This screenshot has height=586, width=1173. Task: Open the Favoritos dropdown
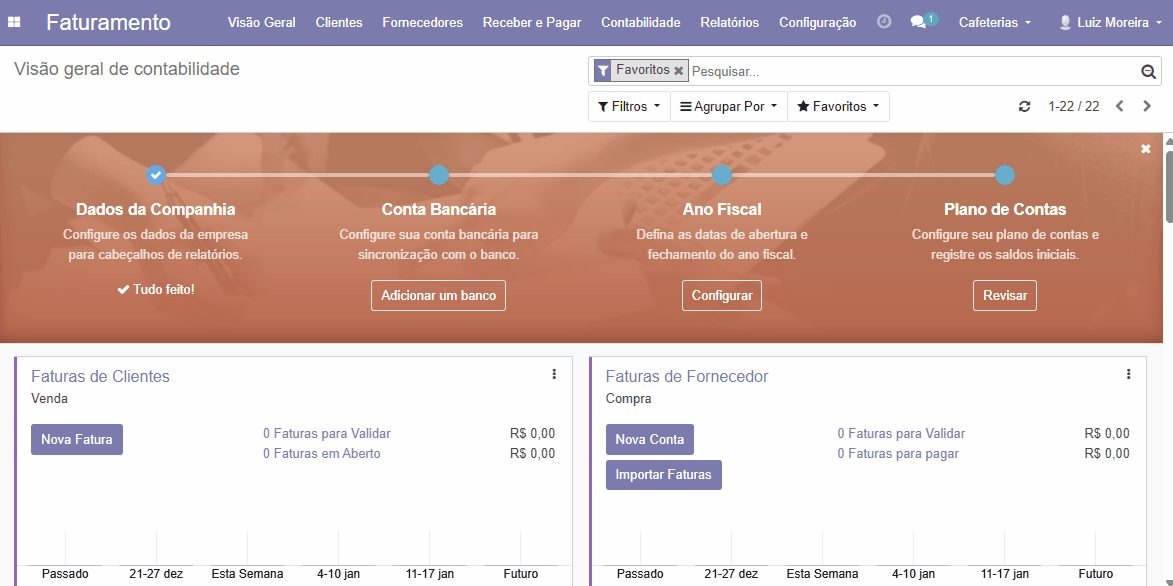(838, 107)
